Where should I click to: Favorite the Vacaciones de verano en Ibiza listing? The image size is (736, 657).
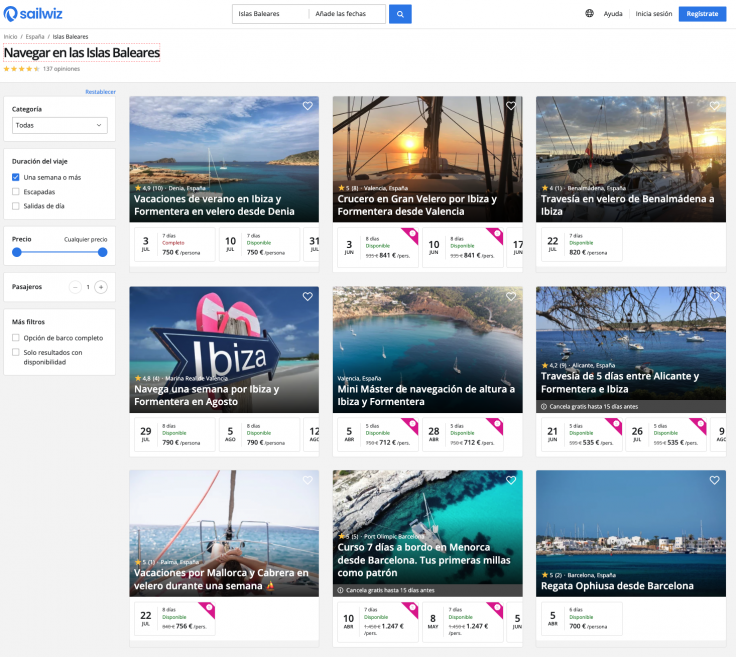(x=307, y=106)
